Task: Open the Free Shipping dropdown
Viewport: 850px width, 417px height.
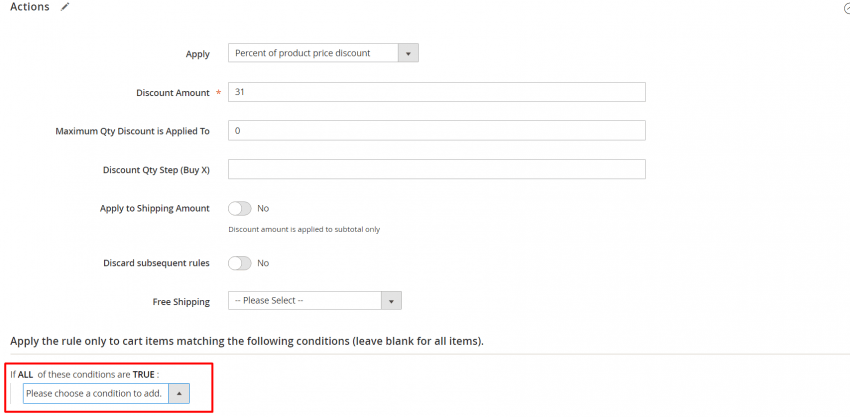Action: coord(315,300)
